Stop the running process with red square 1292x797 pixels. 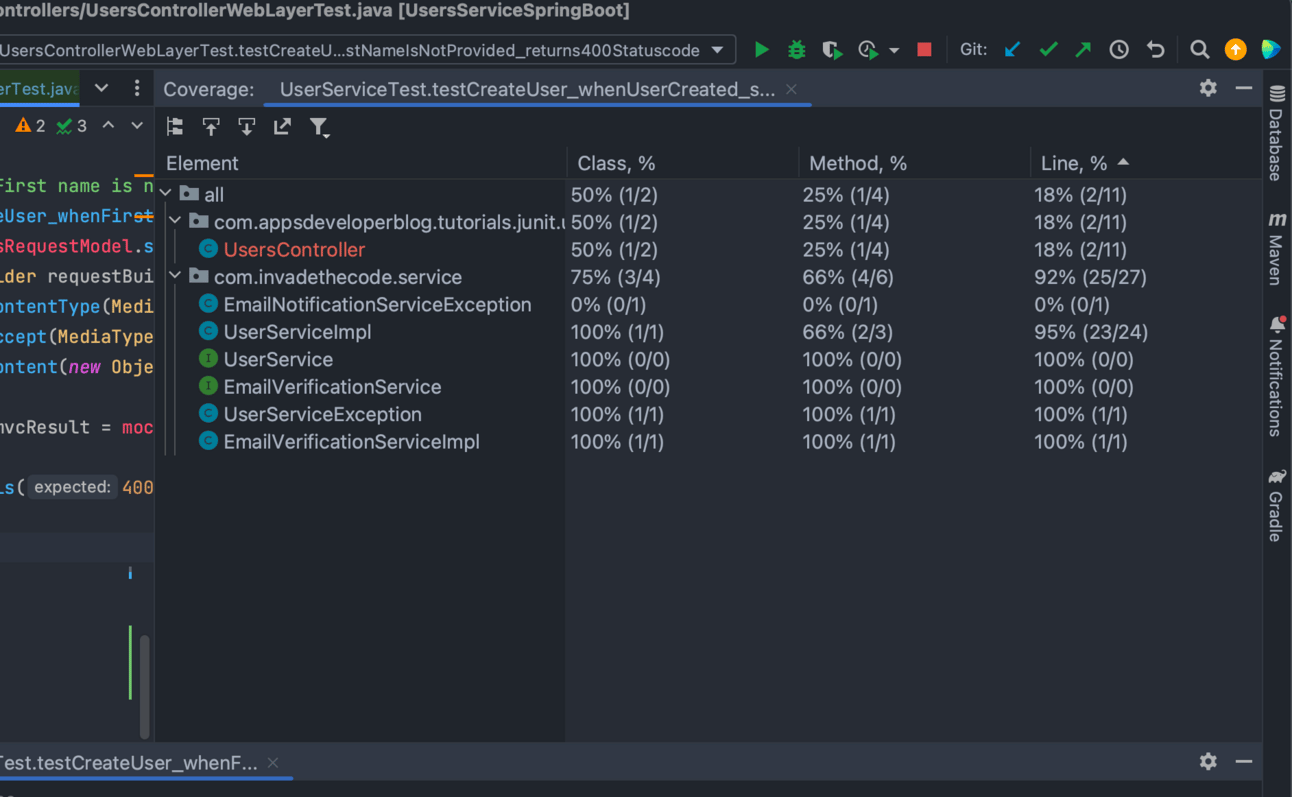pyautogui.click(x=924, y=50)
